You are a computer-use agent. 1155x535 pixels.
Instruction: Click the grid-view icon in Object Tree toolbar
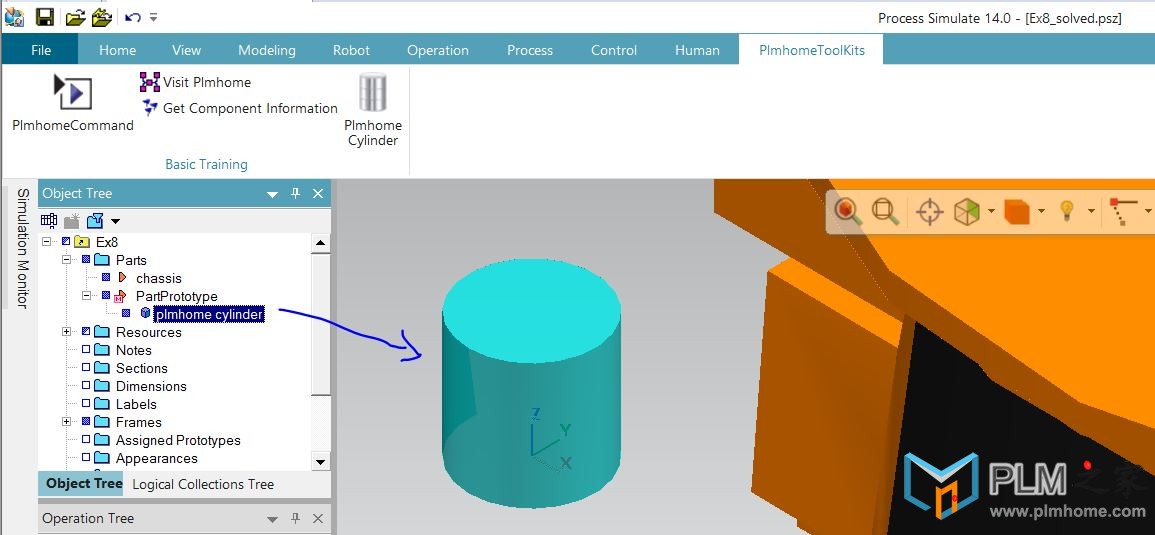click(x=49, y=220)
